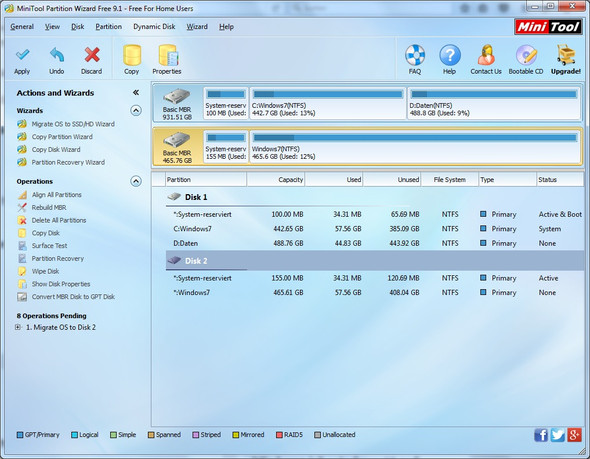Select the C:Windows7 442.7 GB partition bar

328,103
